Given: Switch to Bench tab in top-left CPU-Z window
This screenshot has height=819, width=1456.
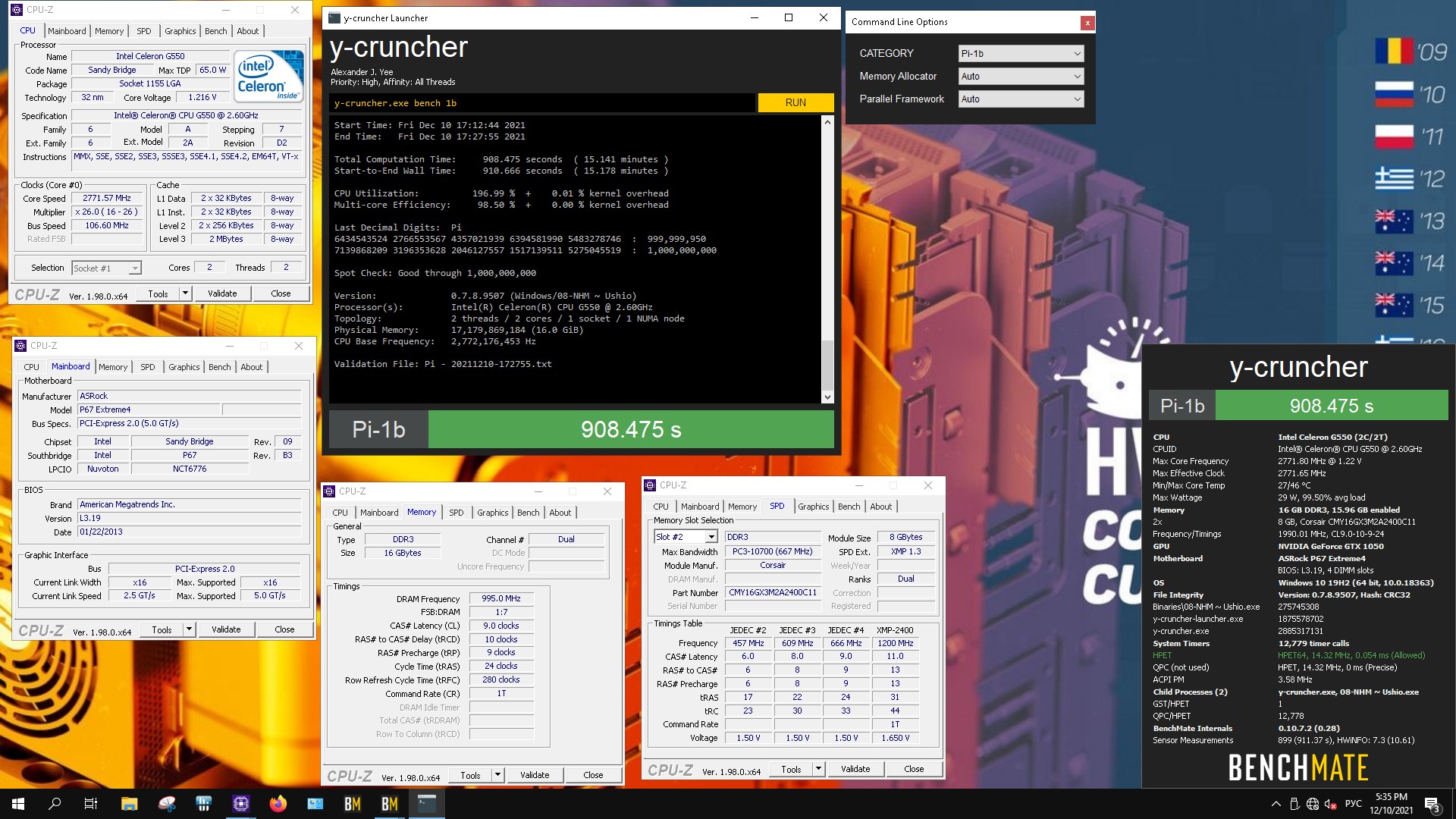Looking at the screenshot, I should tap(216, 31).
